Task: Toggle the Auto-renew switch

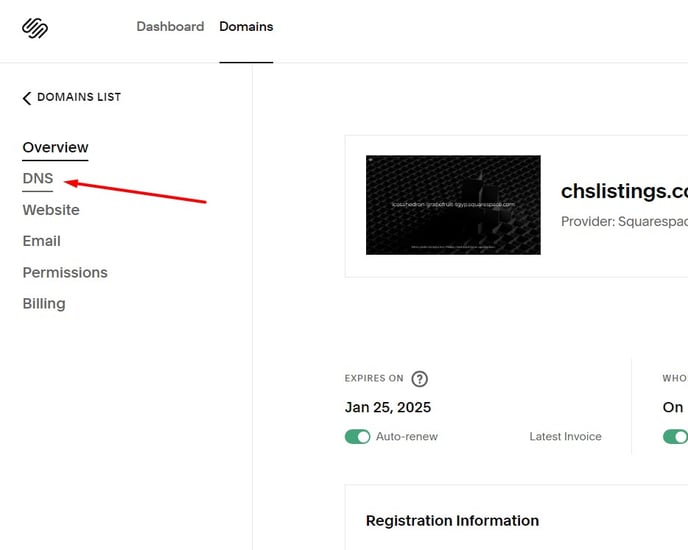Action: [357, 437]
